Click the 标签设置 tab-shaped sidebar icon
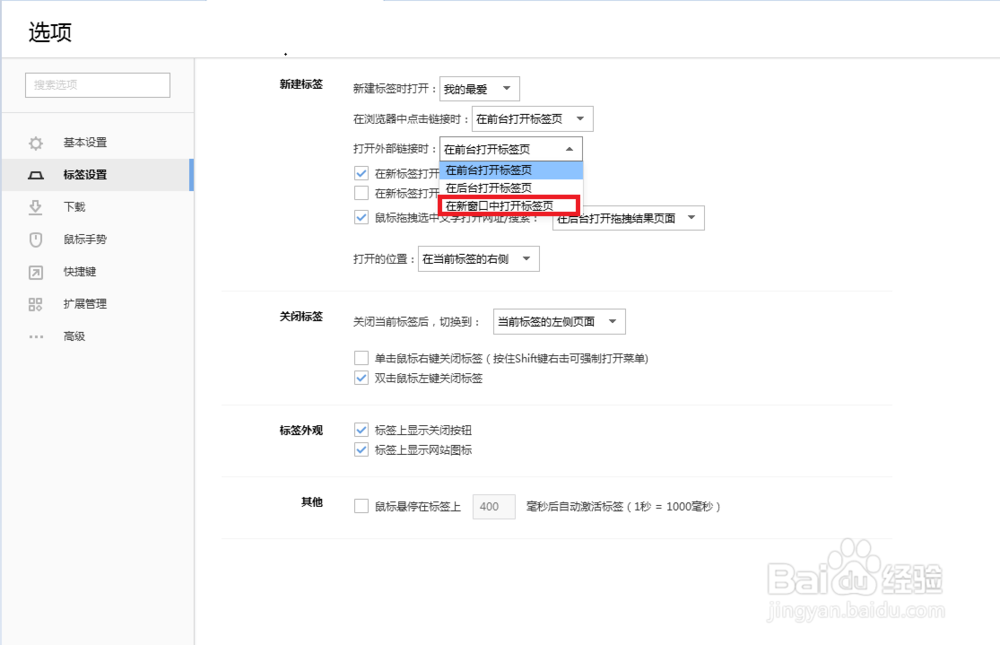This screenshot has width=1000, height=645. coord(34,174)
